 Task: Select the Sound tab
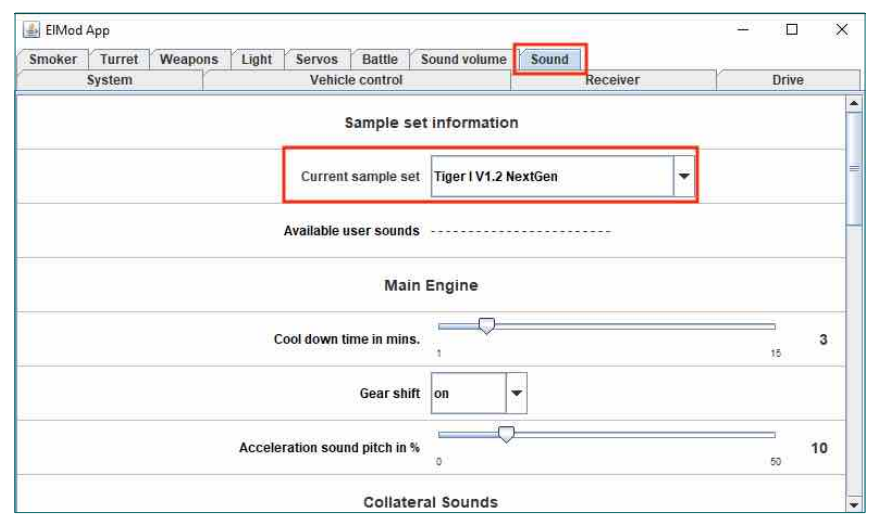click(x=549, y=60)
